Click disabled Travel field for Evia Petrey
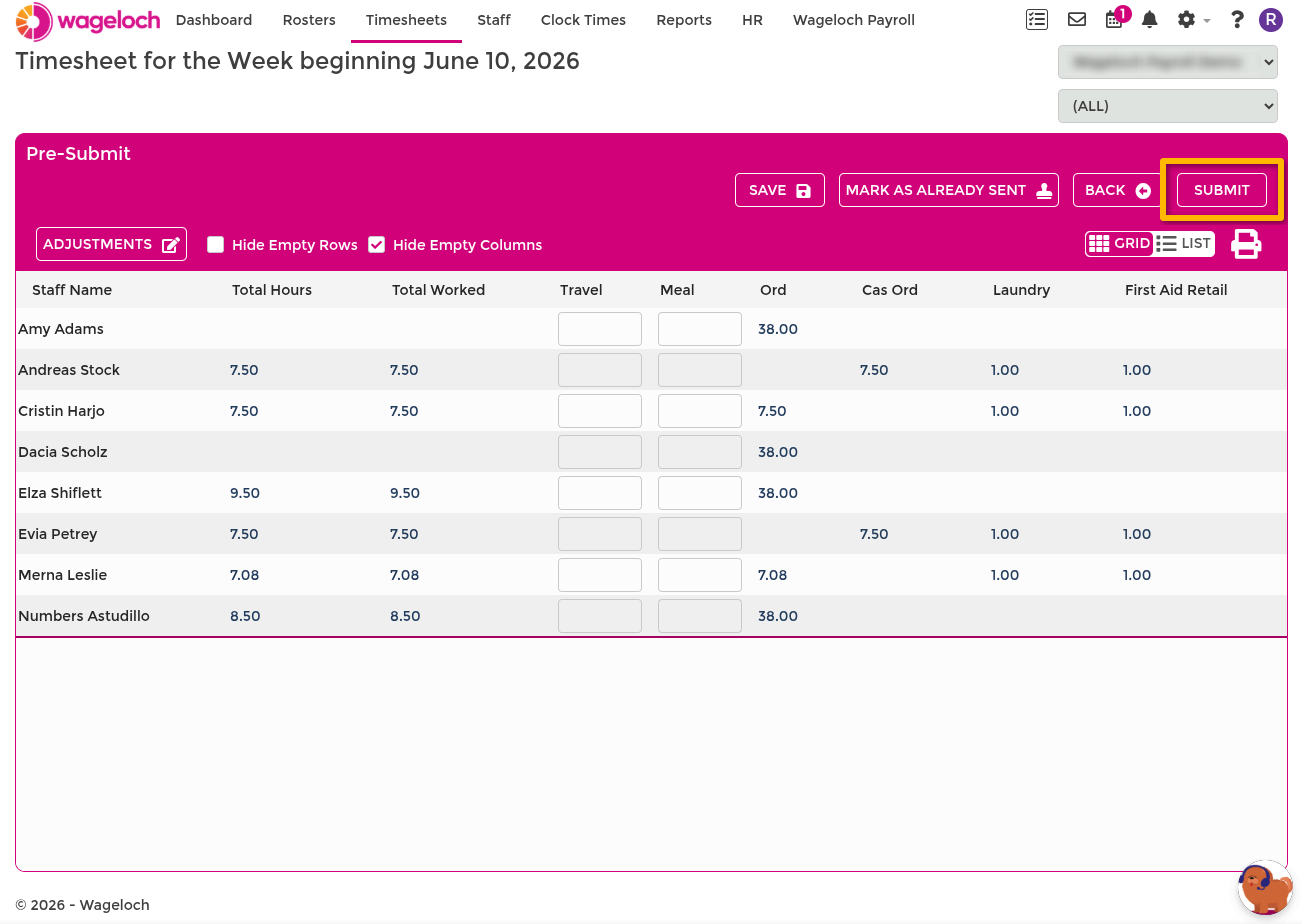 600,534
